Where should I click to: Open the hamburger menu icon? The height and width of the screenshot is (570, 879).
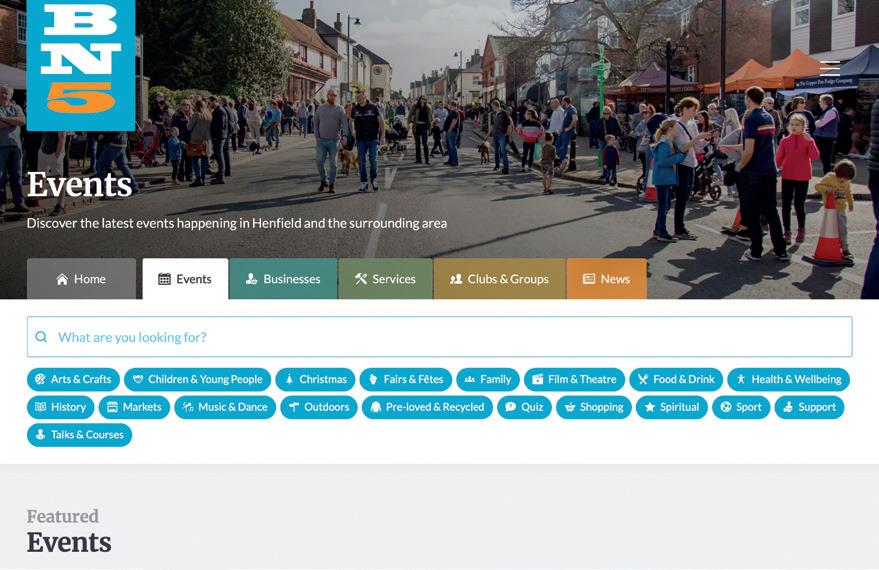(x=830, y=68)
